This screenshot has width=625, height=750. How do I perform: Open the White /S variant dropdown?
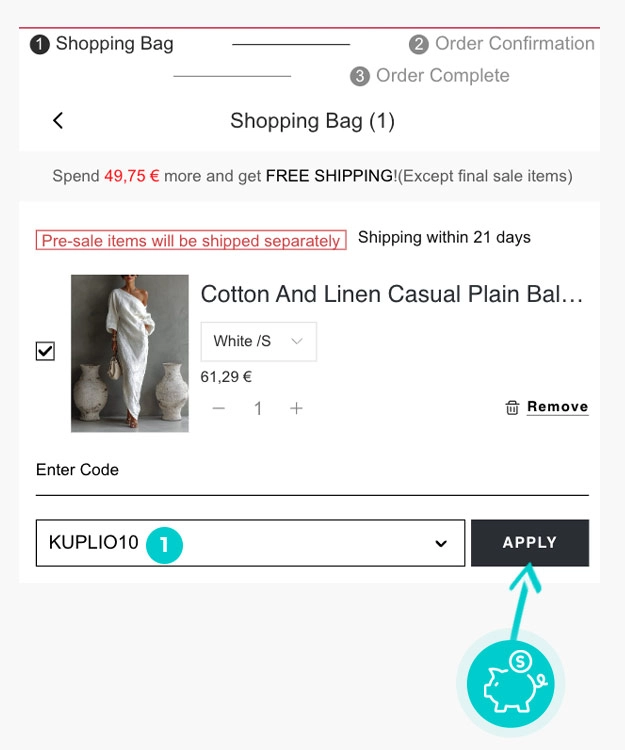[258, 341]
